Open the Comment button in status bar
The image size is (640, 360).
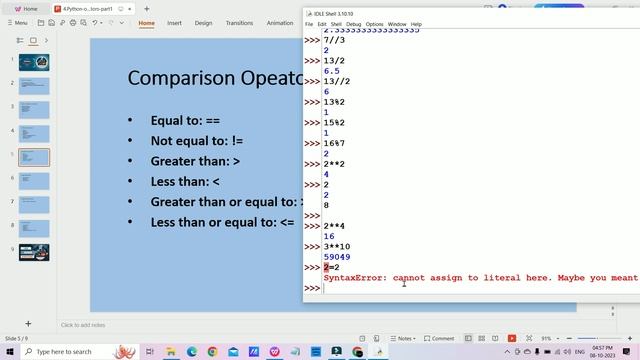[439, 338]
